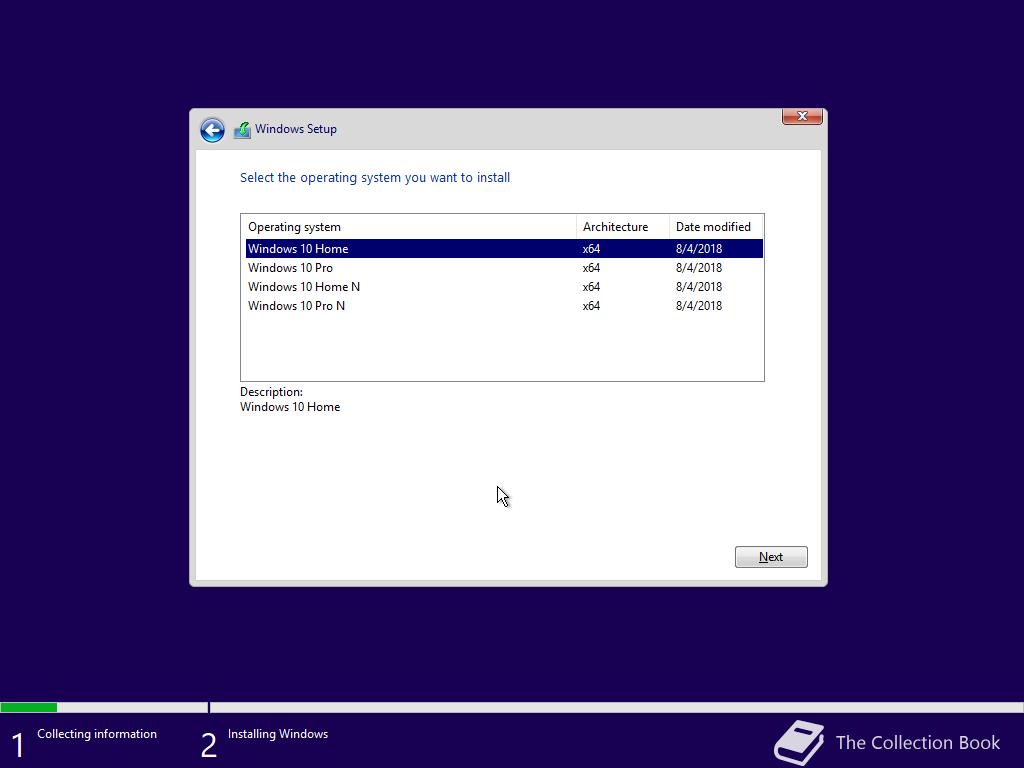Click 8/4/2018 date in Windows 10 Pro N row

pyautogui.click(x=699, y=306)
